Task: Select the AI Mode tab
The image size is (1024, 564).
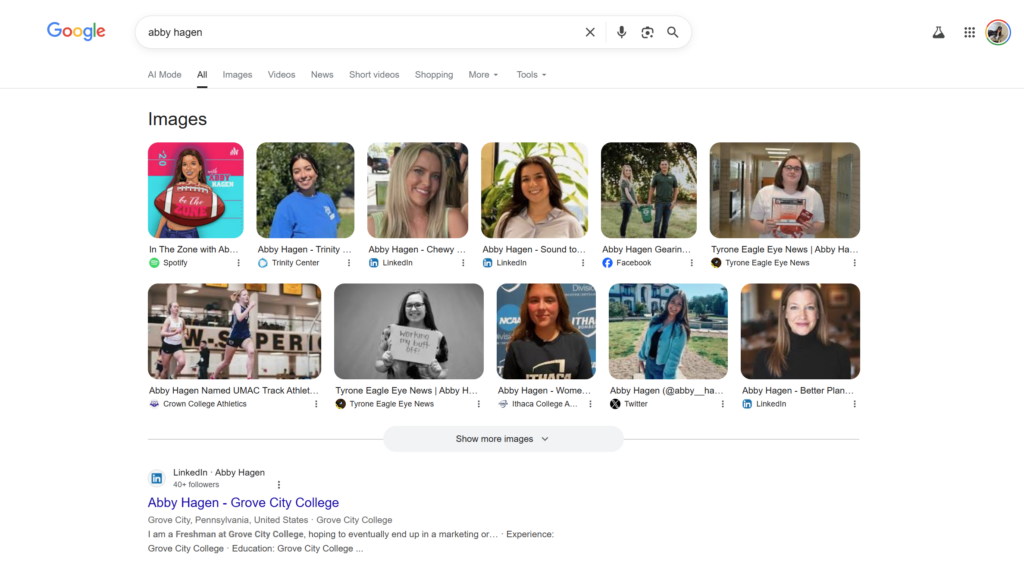Action: [164, 75]
